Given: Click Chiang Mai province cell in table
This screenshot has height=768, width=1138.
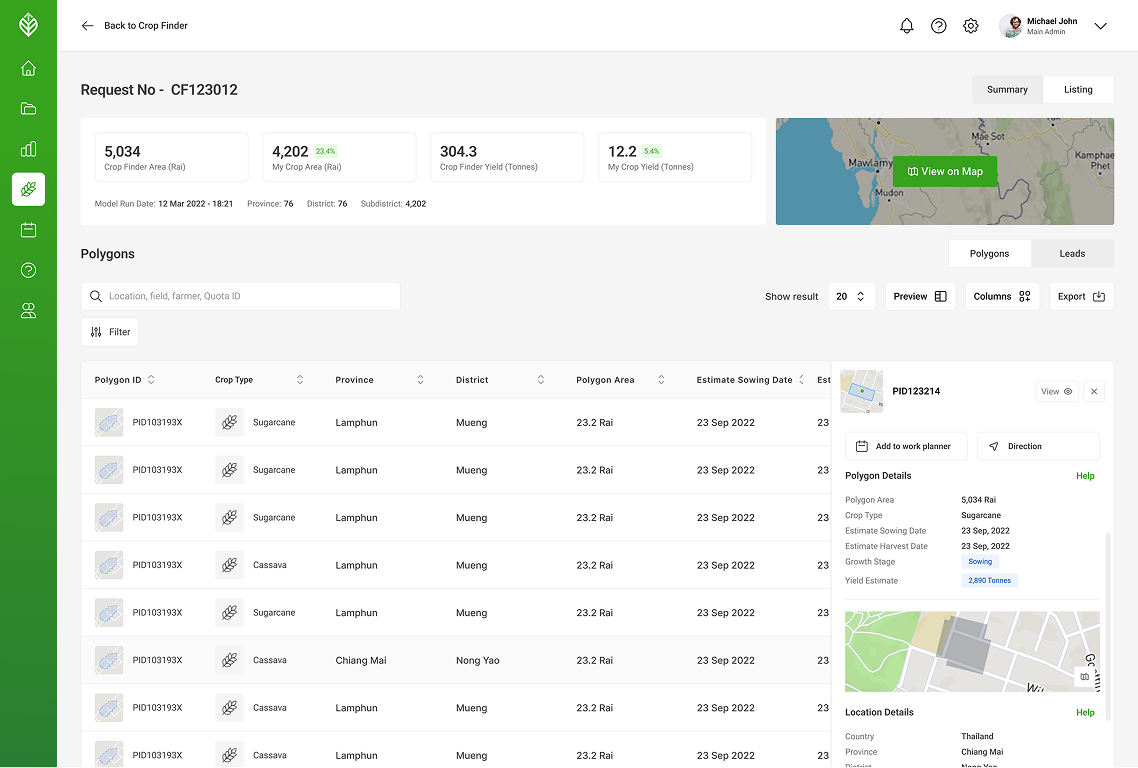Looking at the screenshot, I should click(361, 661).
